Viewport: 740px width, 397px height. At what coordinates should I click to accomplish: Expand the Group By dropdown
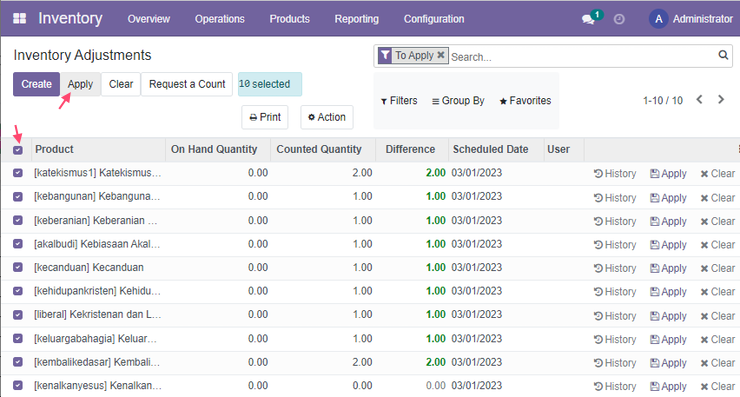458,101
